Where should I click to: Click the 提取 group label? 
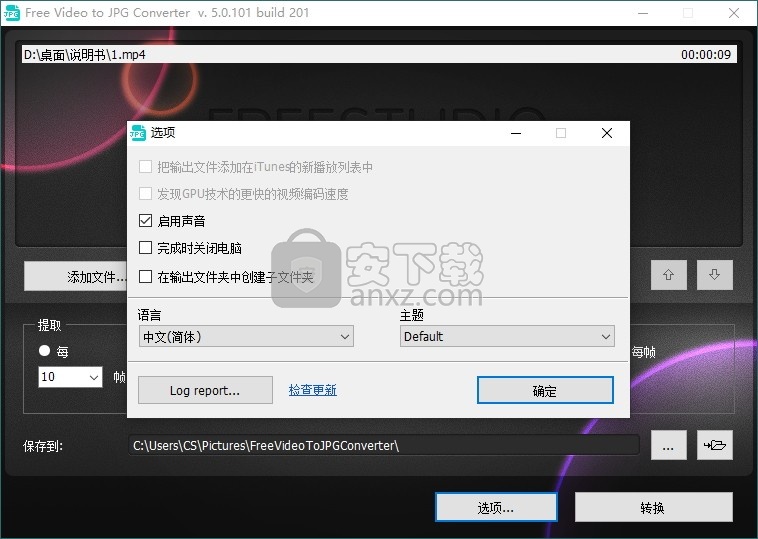click(x=50, y=325)
